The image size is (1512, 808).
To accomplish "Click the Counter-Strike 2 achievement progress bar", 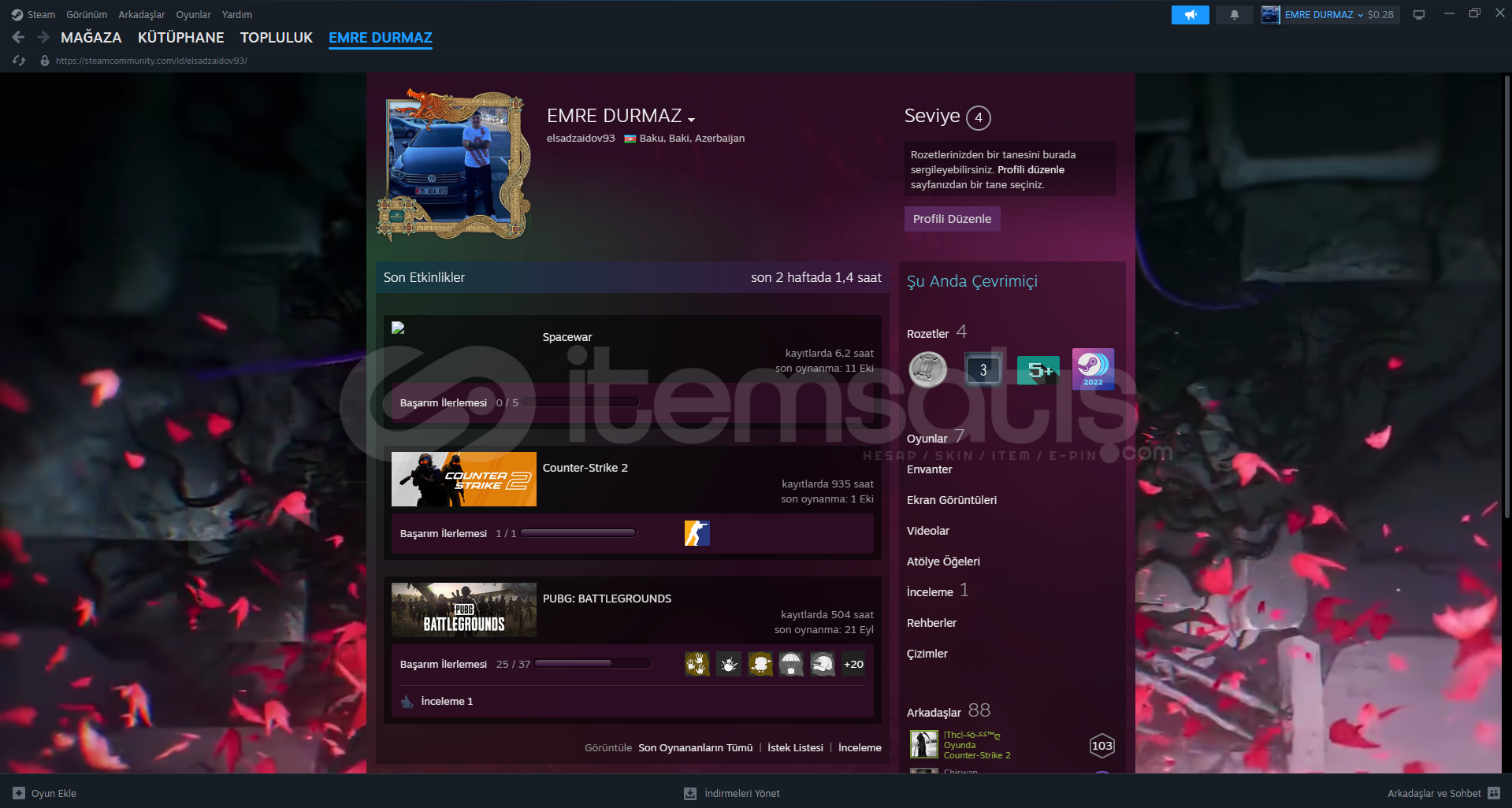I will 578,533.
